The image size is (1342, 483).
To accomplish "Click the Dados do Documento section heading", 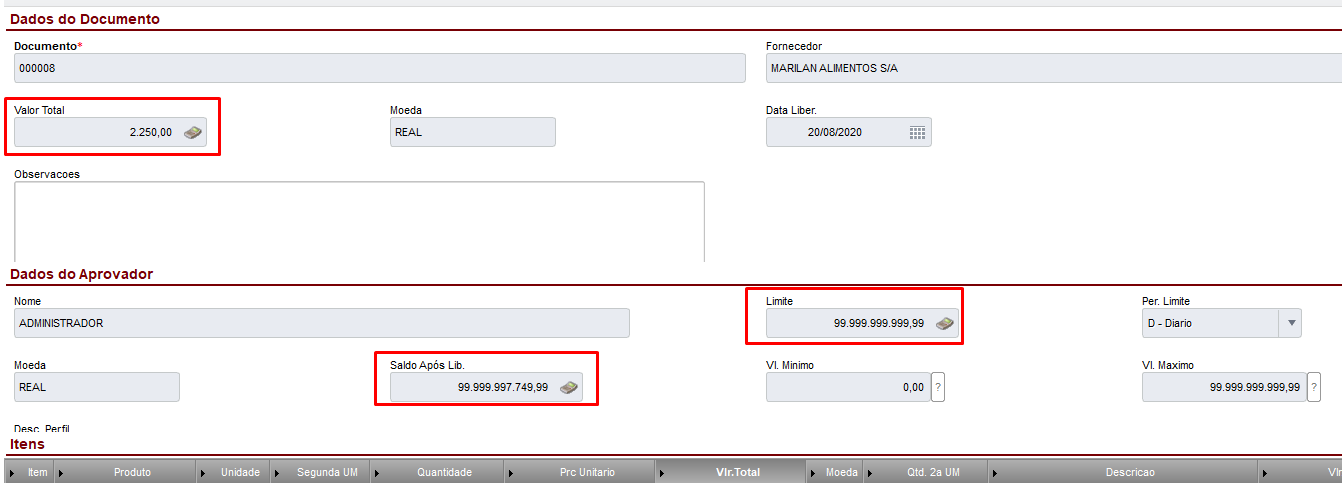I will (85, 19).
